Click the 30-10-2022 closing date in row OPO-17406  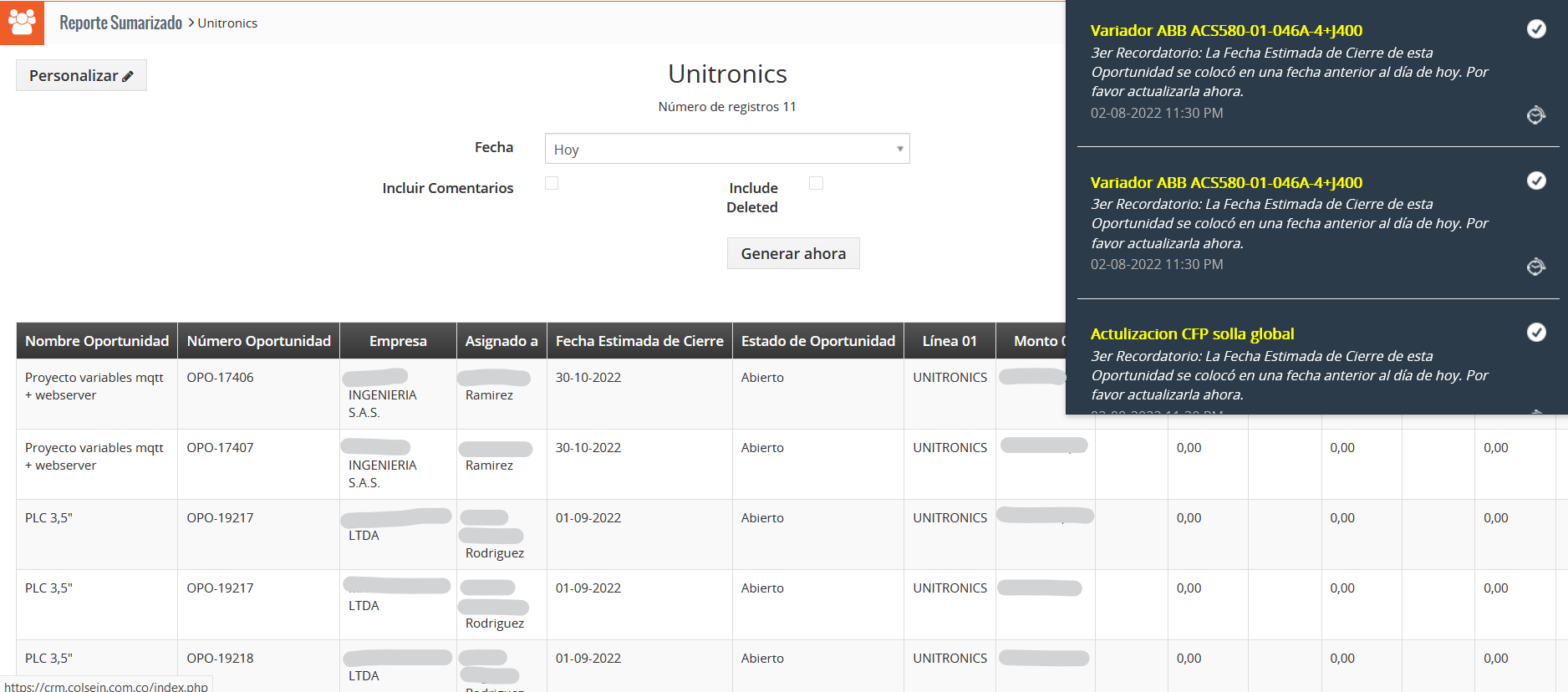coord(588,378)
